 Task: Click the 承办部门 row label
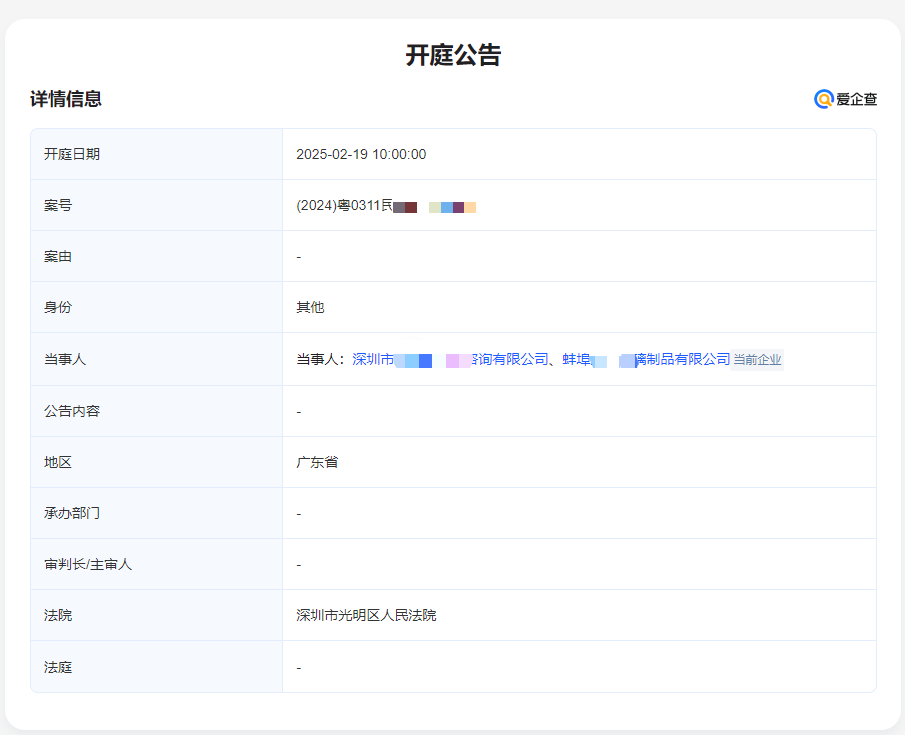point(72,513)
